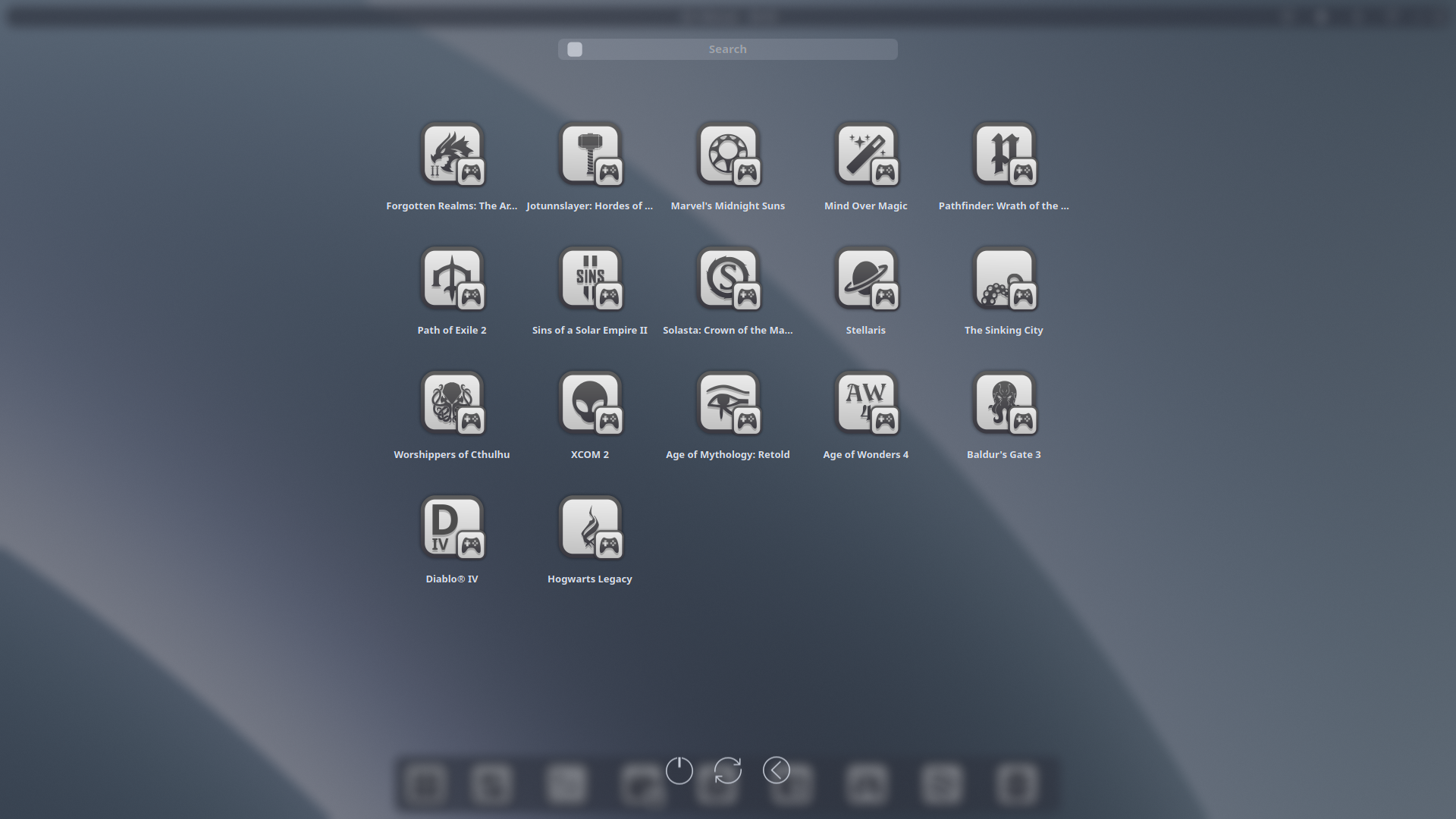The height and width of the screenshot is (819, 1456).
Task: Launch Sins of a Solar Empire II
Action: point(590,278)
